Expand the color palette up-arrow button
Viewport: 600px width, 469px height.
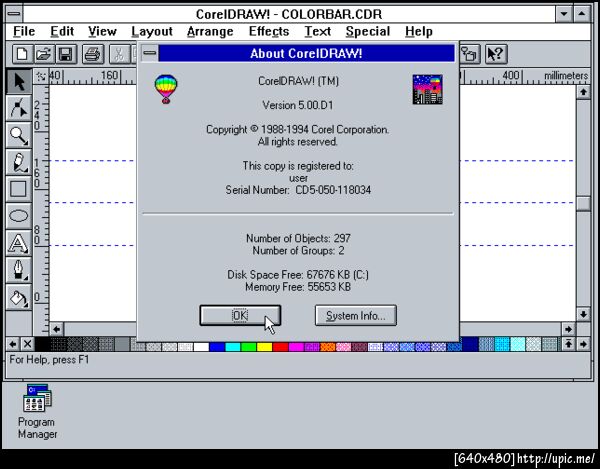tap(568, 344)
